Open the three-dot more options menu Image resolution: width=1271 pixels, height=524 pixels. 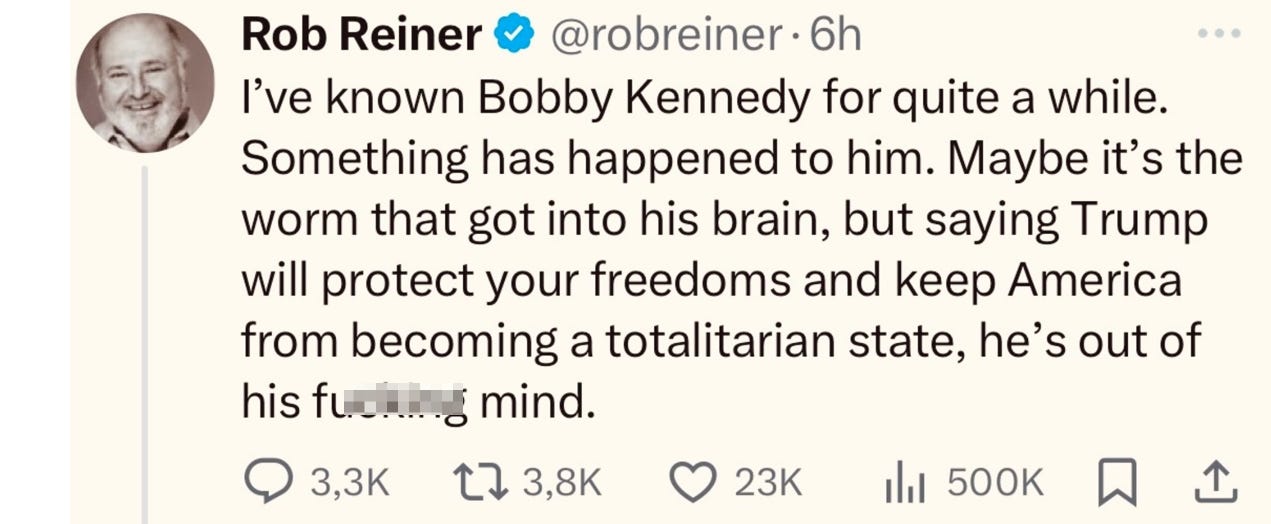(x=1219, y=33)
